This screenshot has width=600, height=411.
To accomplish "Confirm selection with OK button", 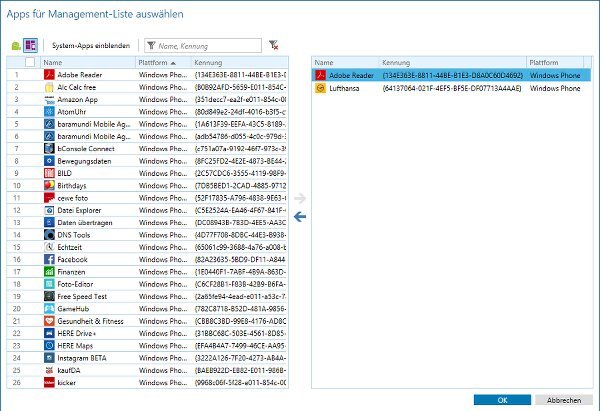I will pos(502,400).
